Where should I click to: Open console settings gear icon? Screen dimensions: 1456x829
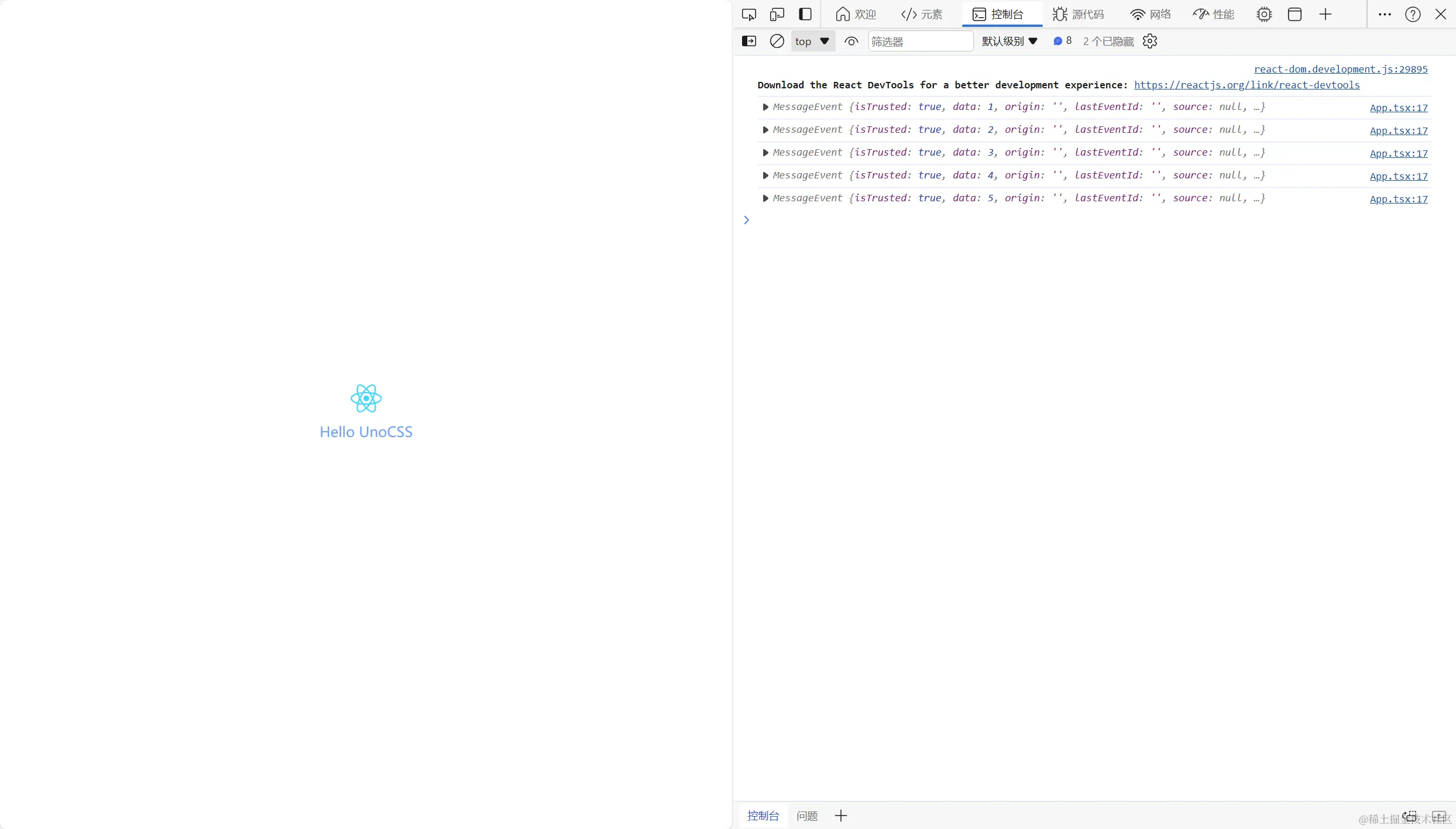click(1149, 41)
